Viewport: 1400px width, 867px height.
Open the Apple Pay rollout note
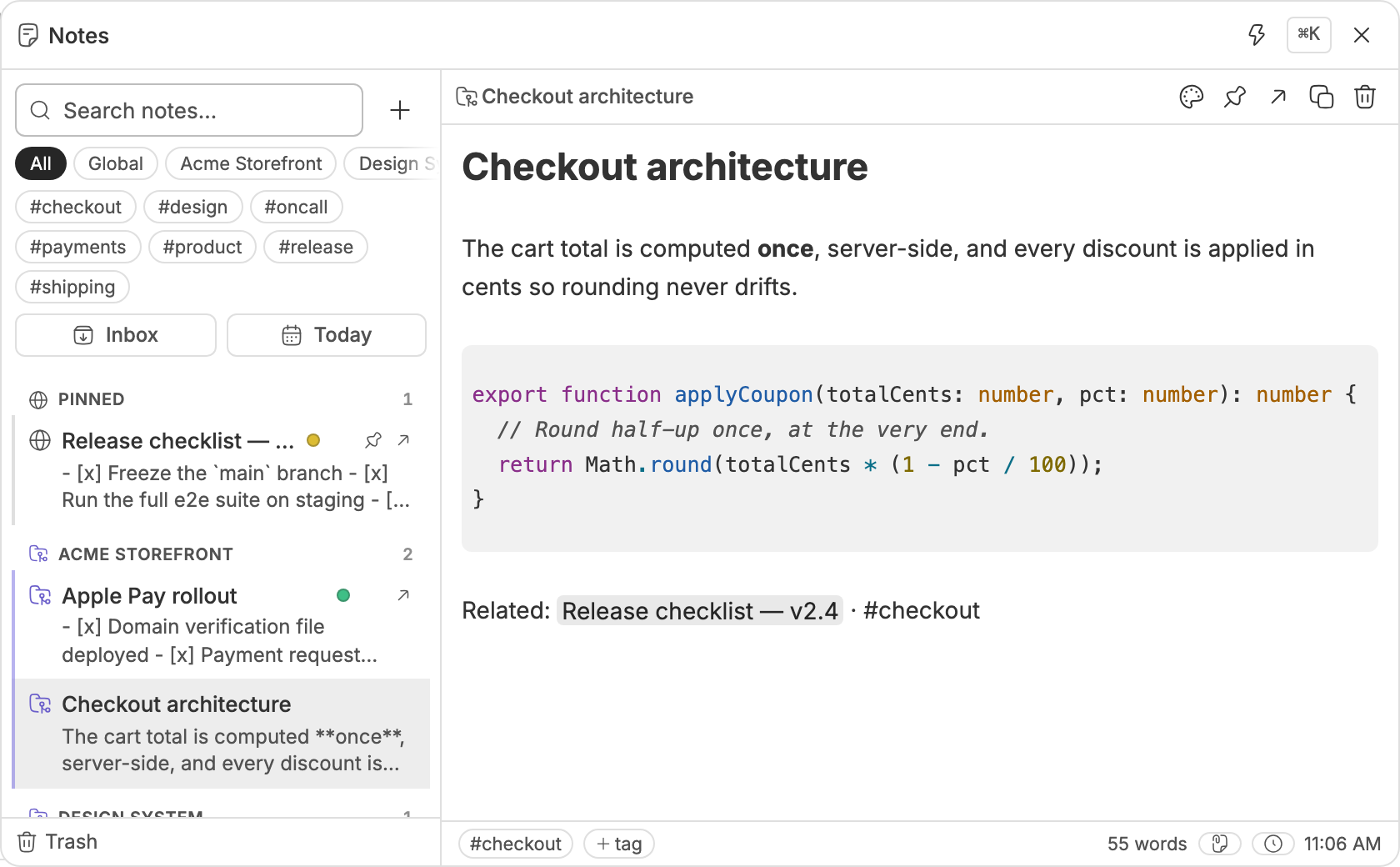click(x=222, y=625)
